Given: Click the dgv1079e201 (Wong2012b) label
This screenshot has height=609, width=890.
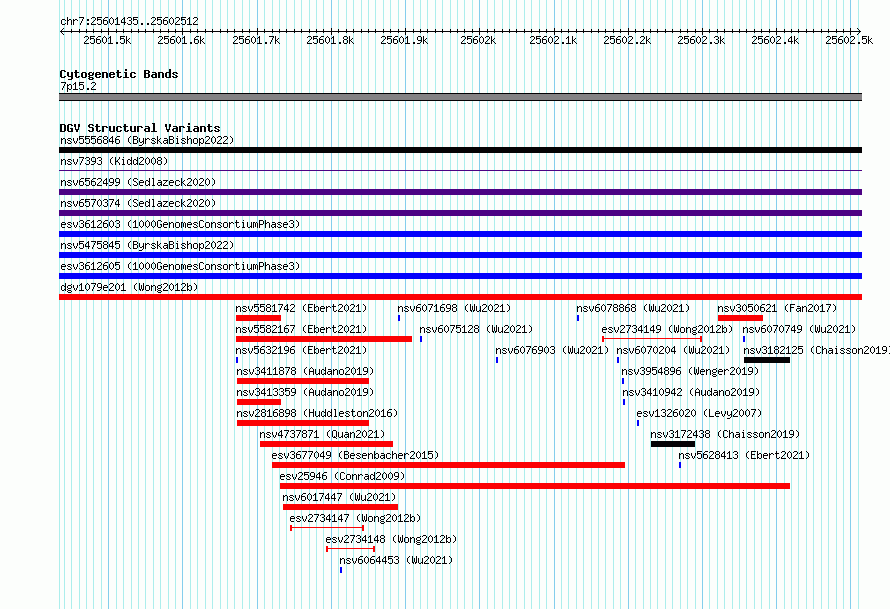Looking at the screenshot, I should pyautogui.click(x=129, y=287).
